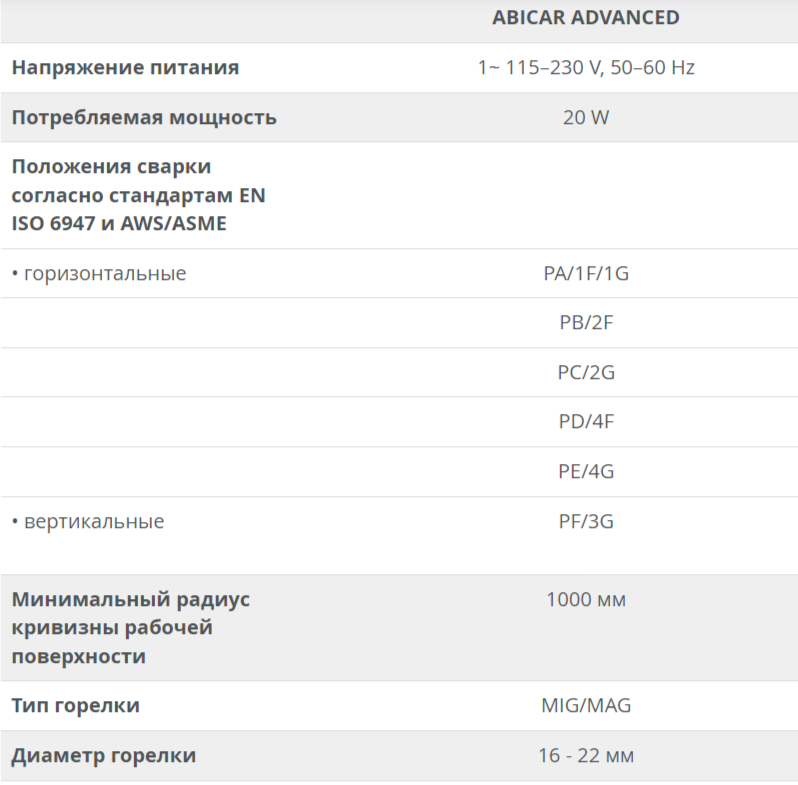This screenshot has height=785, width=798.
Task: Click the 20 W power value
Action: point(586,118)
